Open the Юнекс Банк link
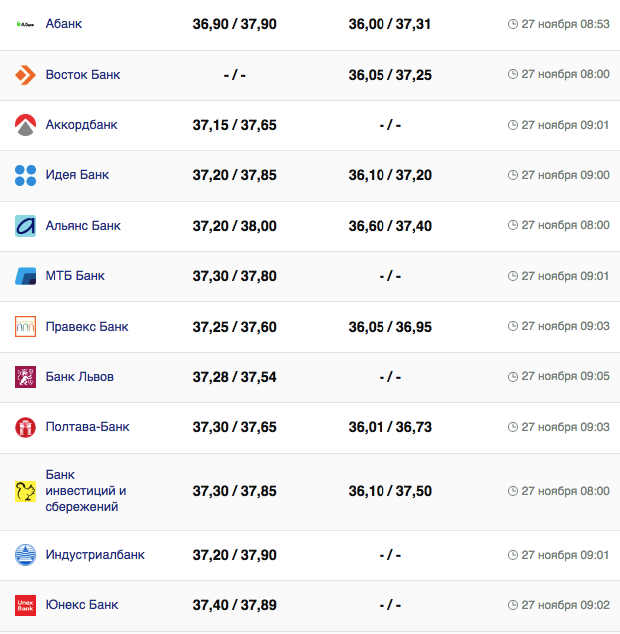The height and width of the screenshot is (634, 620). [82, 605]
